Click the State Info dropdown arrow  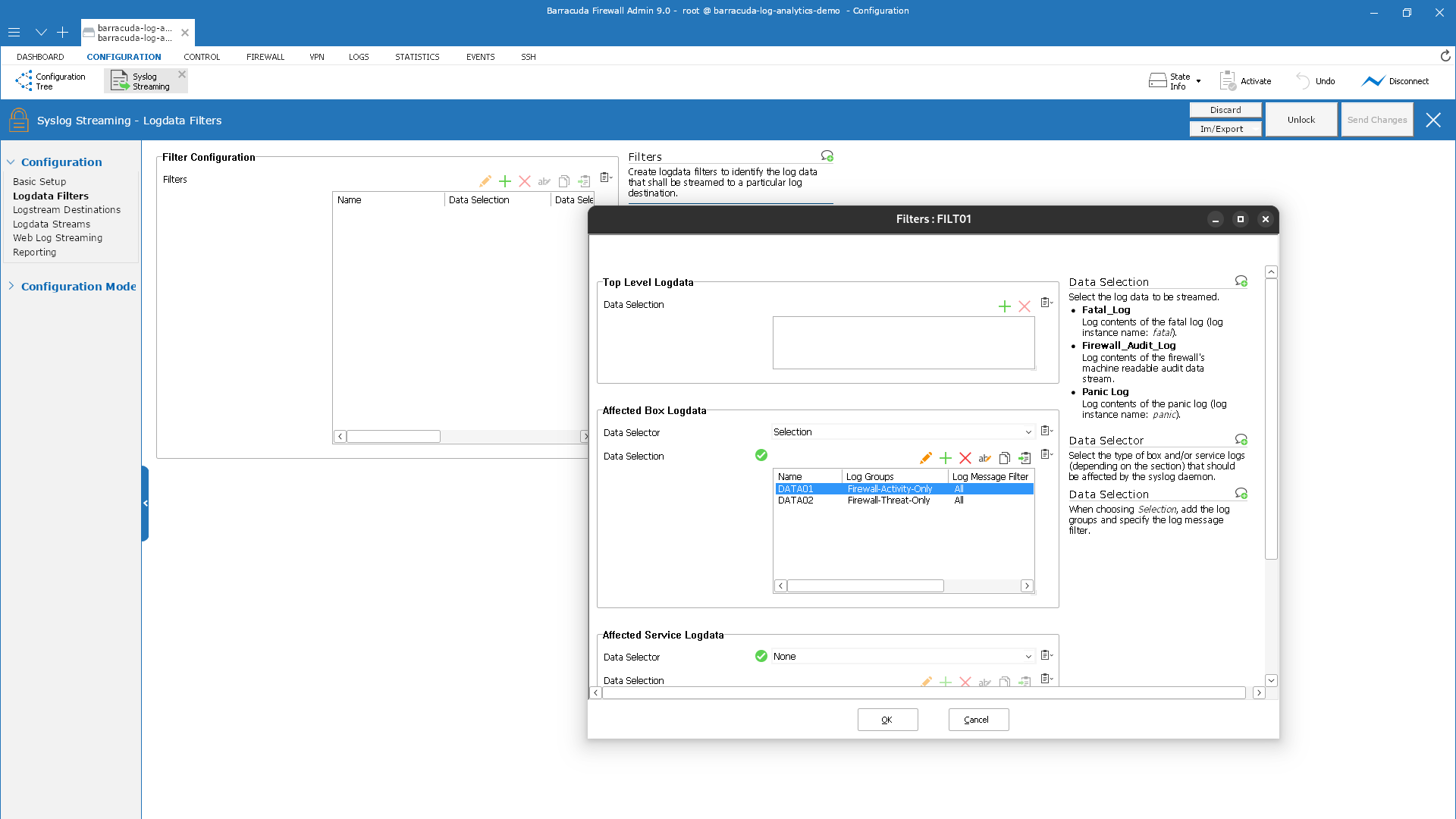coord(1198,81)
